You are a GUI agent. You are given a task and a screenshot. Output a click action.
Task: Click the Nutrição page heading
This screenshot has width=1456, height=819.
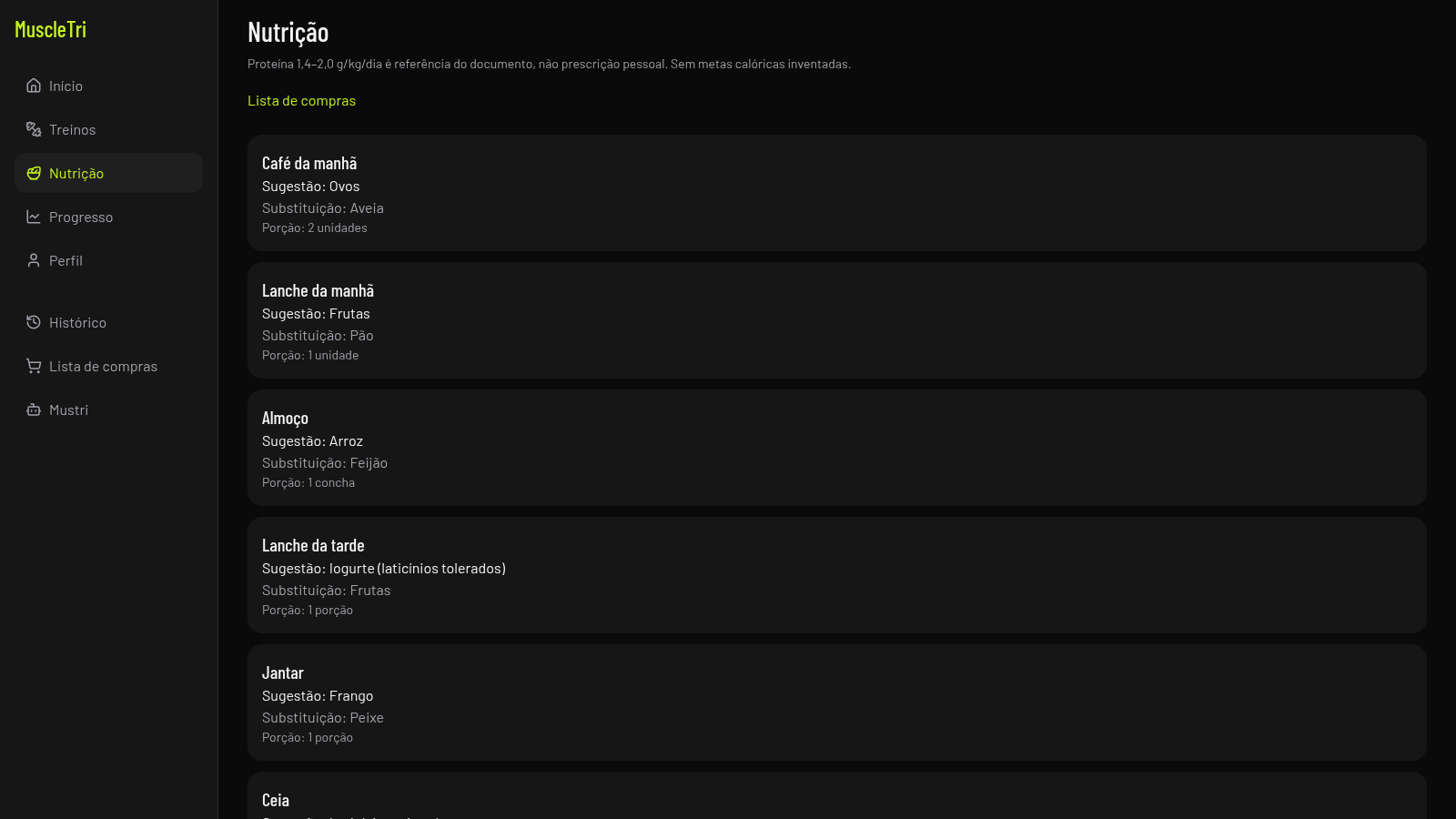tap(288, 33)
